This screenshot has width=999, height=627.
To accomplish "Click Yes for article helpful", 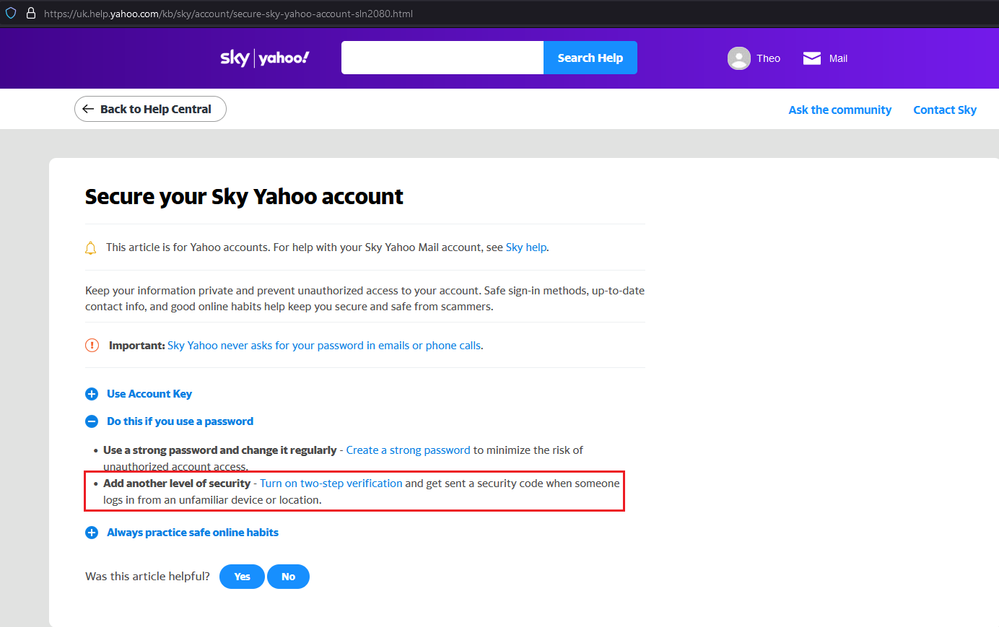I will point(242,577).
